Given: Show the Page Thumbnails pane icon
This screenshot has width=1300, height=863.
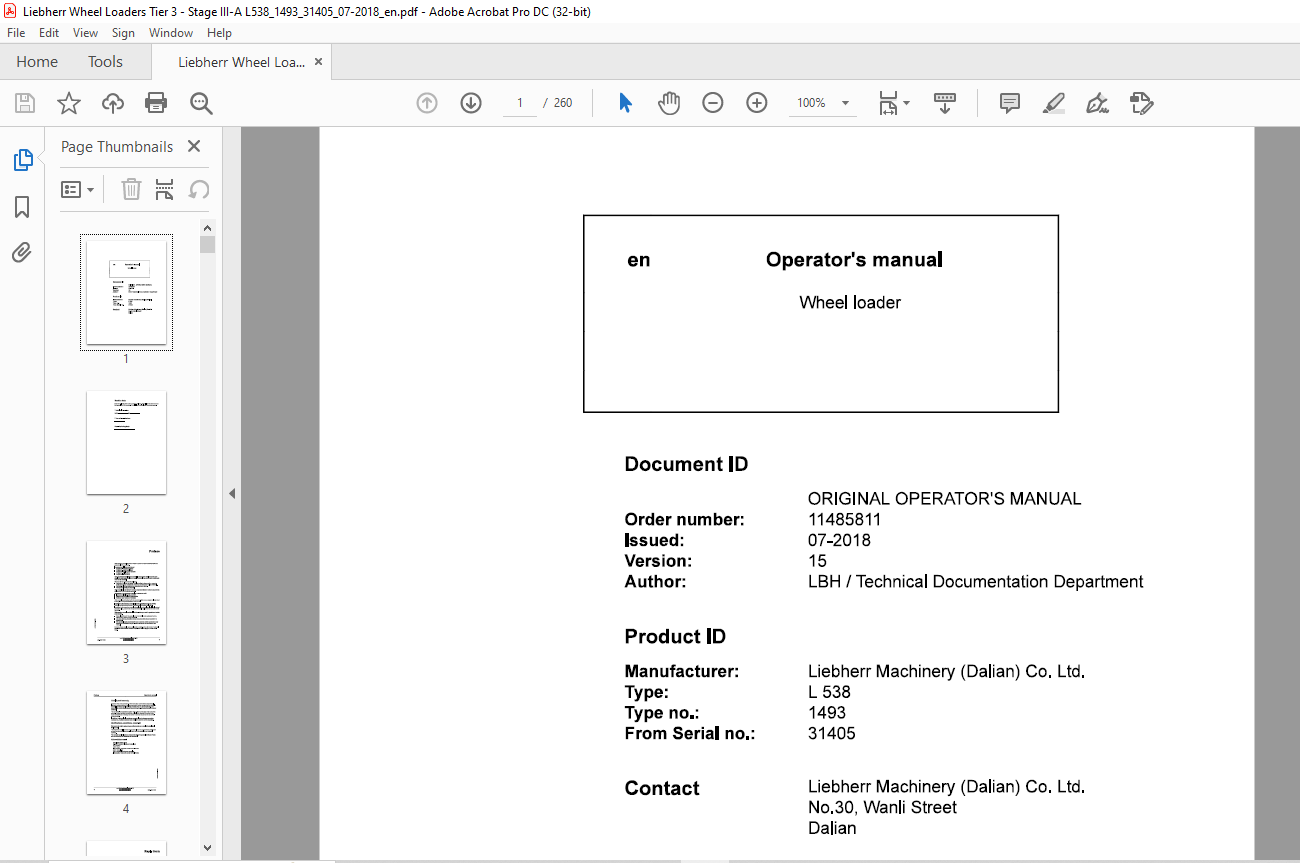Looking at the screenshot, I should click(22, 160).
